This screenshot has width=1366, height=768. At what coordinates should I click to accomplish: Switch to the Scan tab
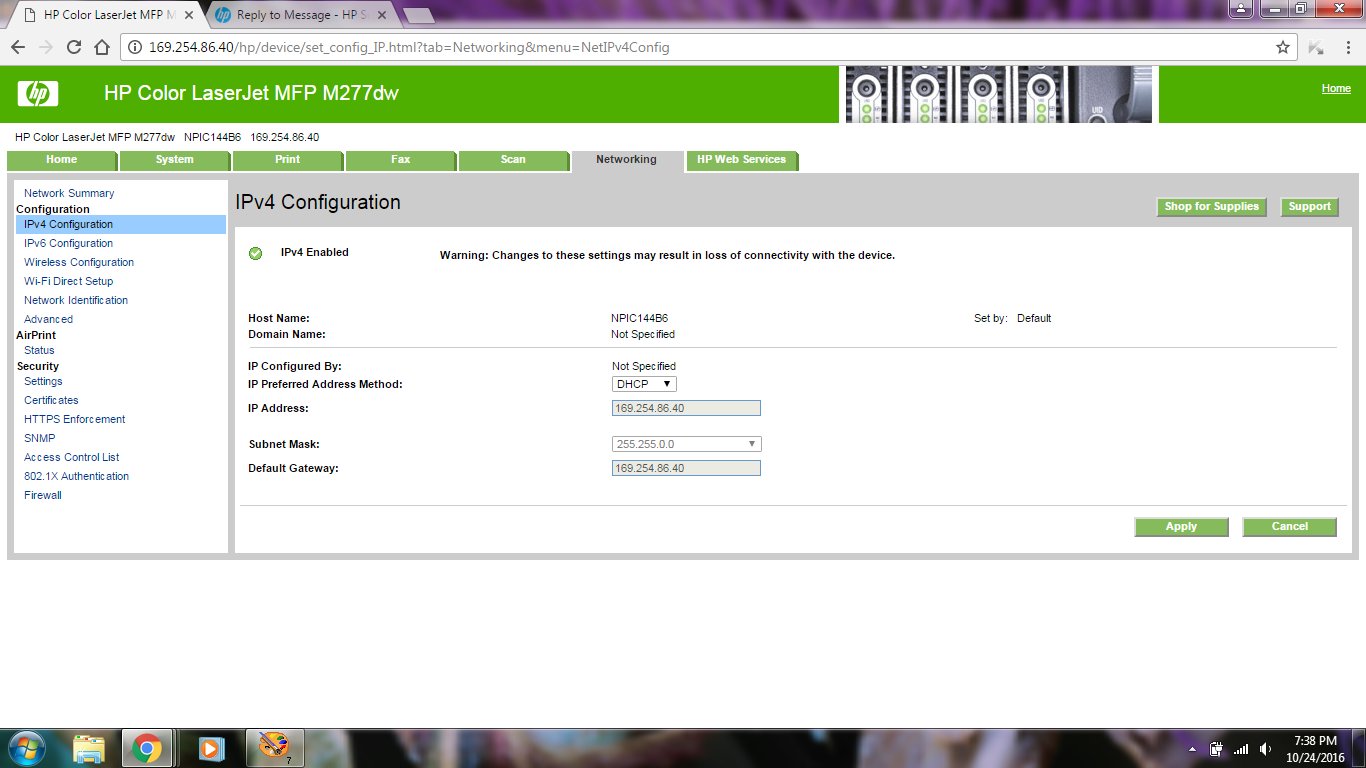point(513,160)
